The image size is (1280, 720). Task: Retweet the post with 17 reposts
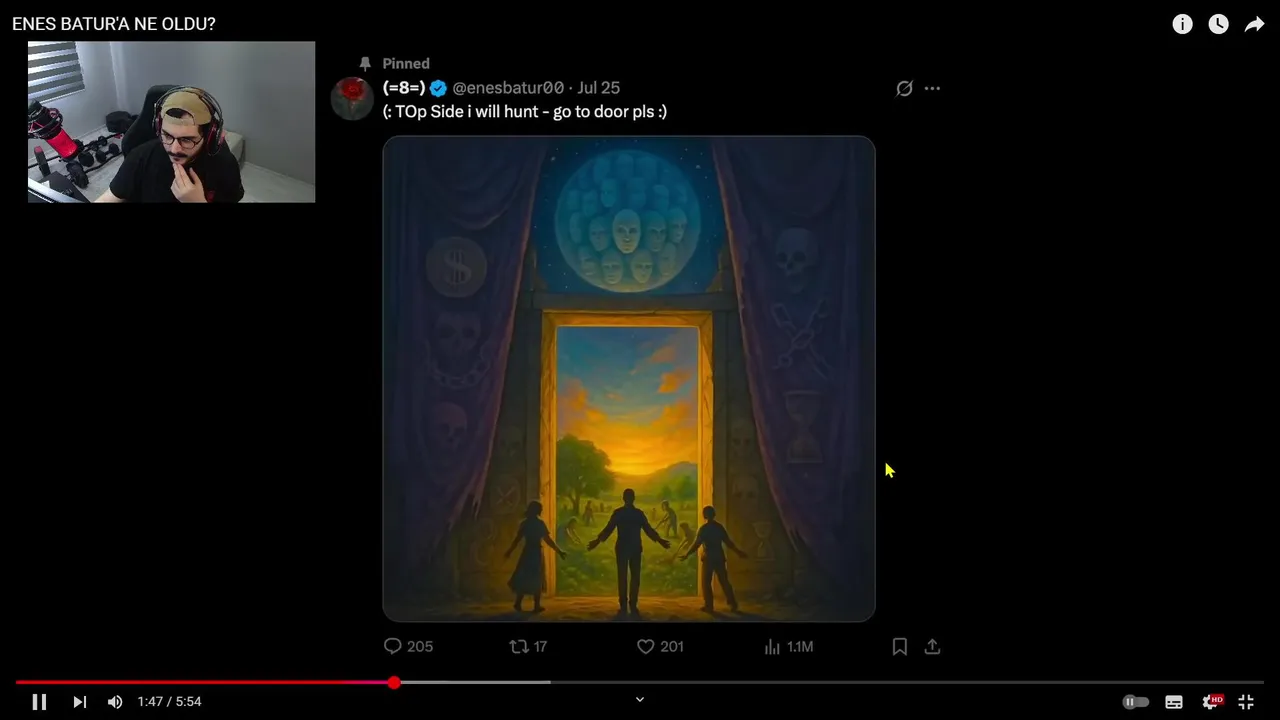pyautogui.click(x=528, y=647)
